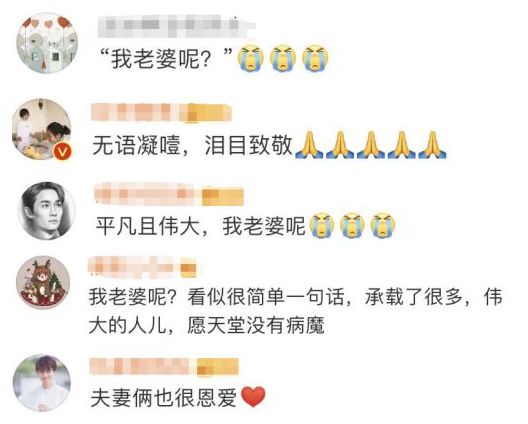Click the first praying hands emoji
The image size is (528, 424).
309,145
